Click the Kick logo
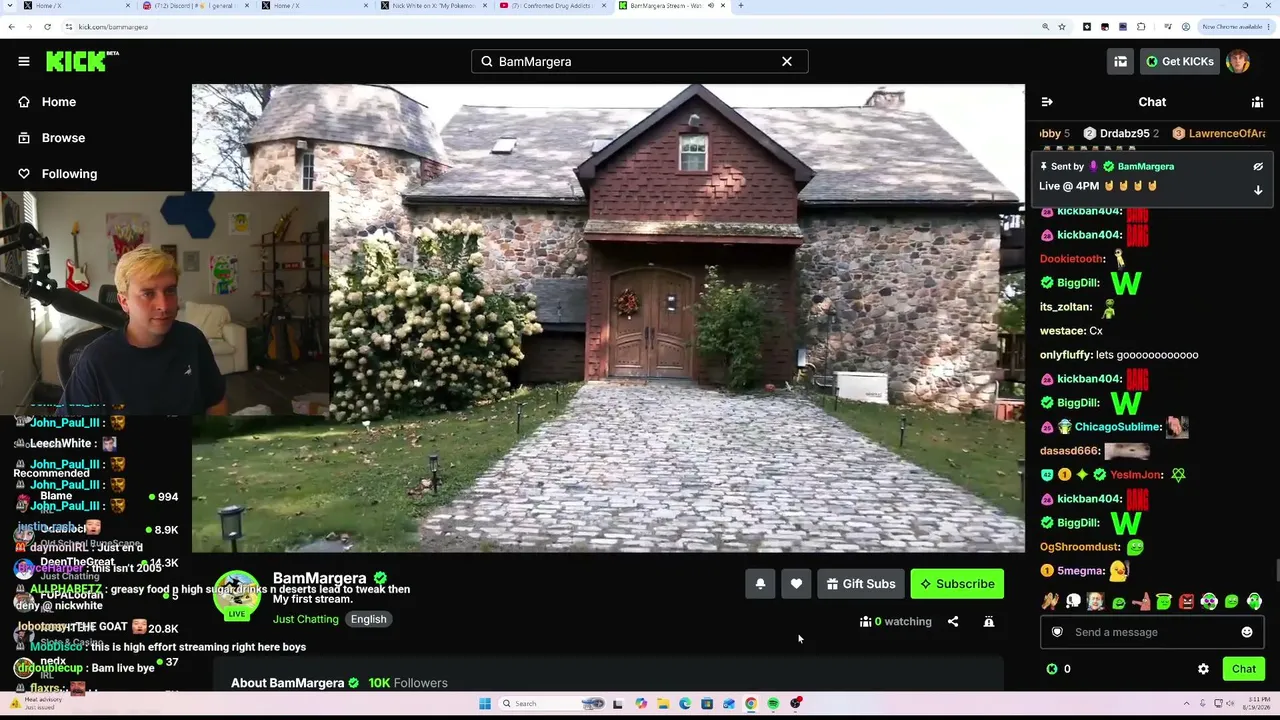Image resolution: width=1280 pixels, height=720 pixels. point(82,61)
